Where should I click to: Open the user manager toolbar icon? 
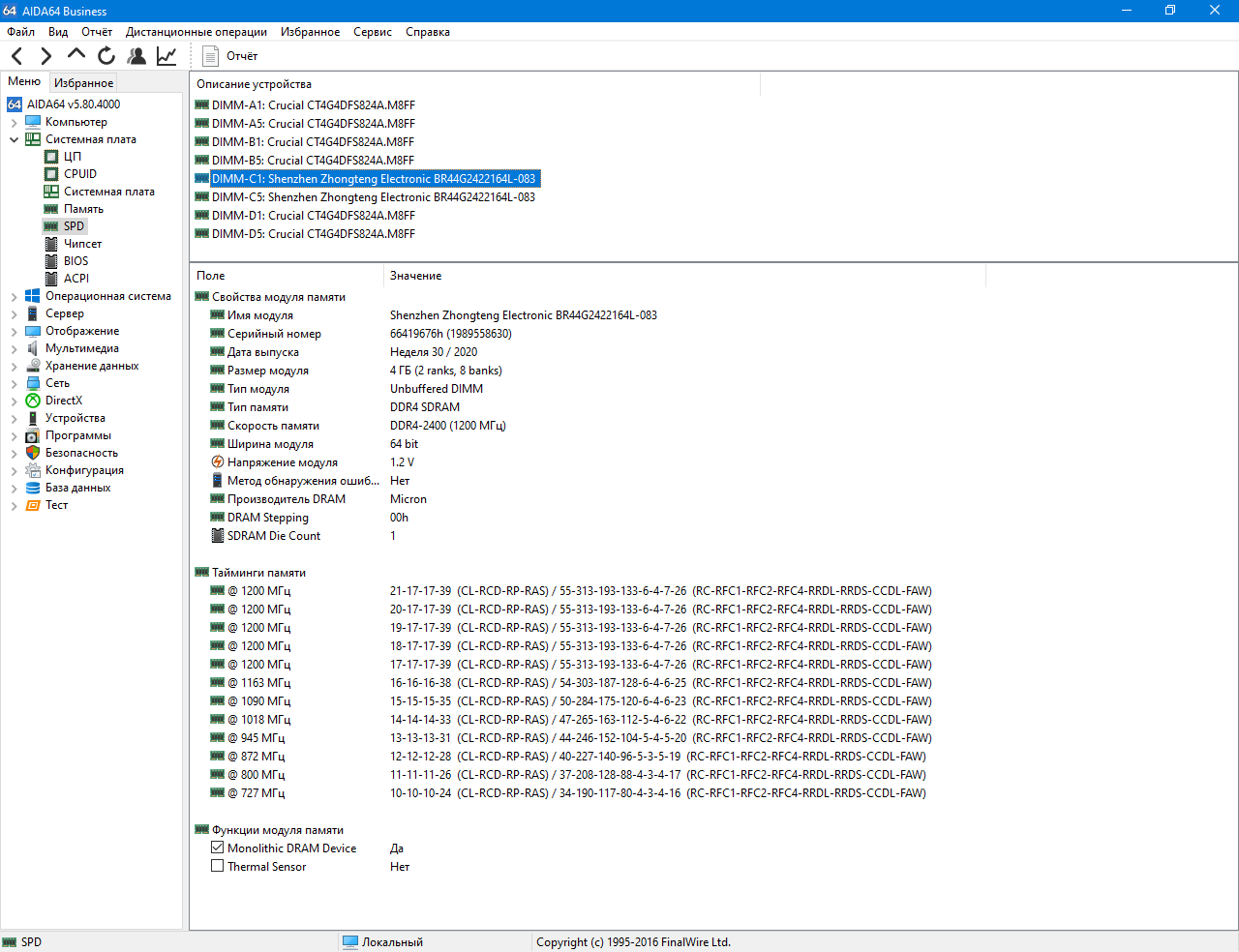tap(136, 56)
